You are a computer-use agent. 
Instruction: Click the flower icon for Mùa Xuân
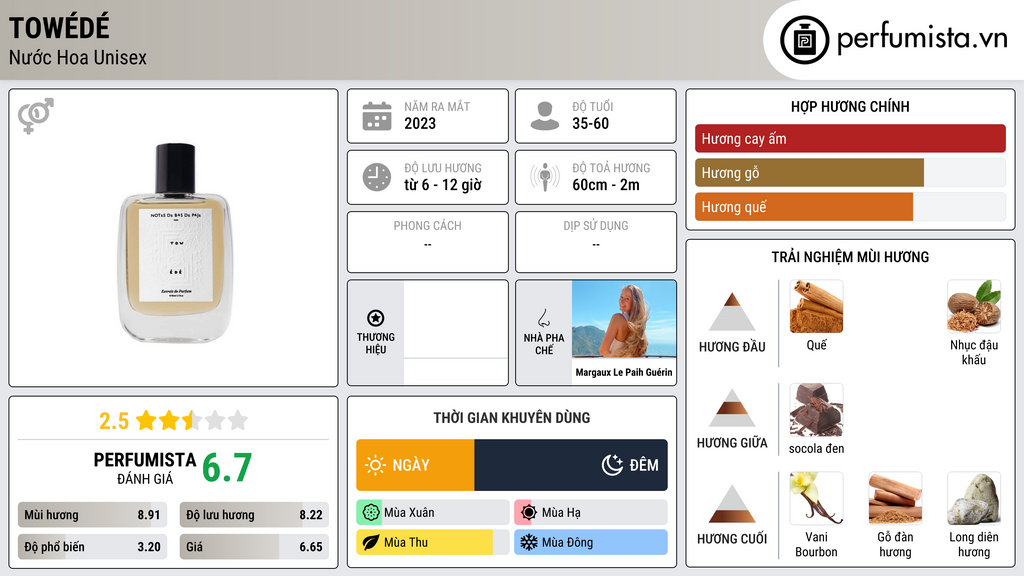(x=371, y=513)
